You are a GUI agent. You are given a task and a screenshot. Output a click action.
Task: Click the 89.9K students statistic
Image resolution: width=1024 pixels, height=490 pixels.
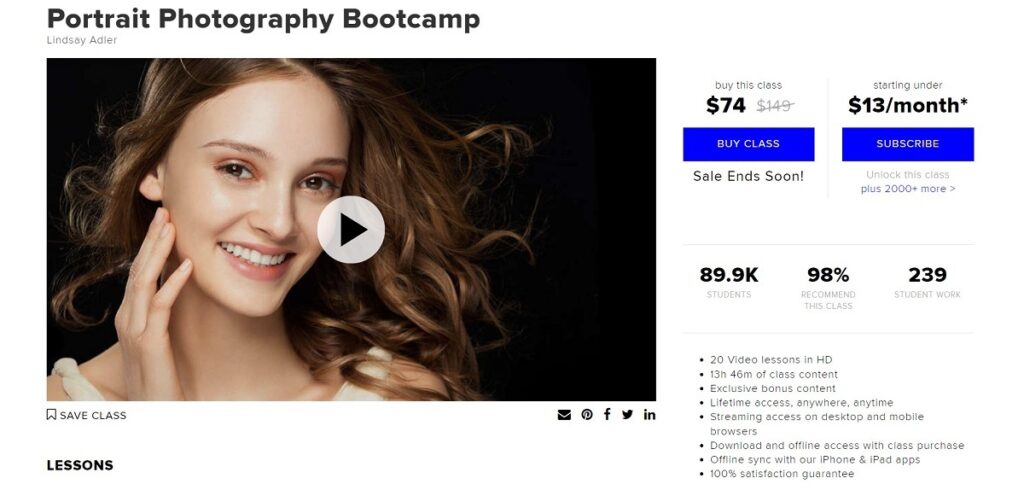click(x=729, y=282)
